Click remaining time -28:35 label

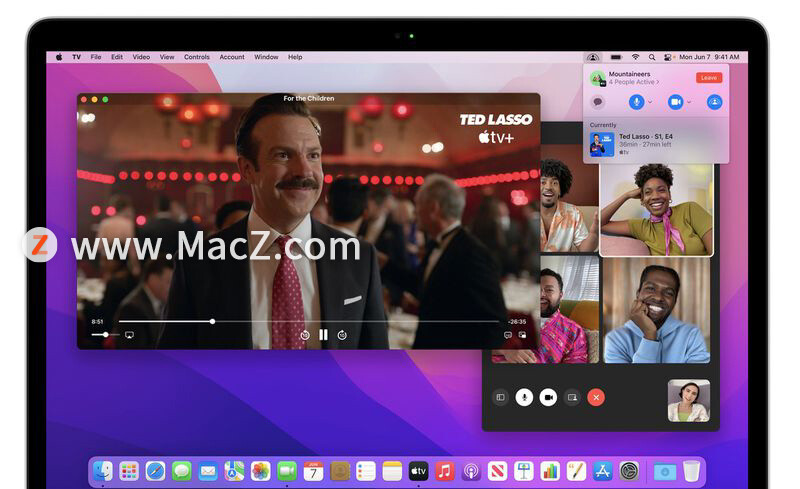[516, 322]
